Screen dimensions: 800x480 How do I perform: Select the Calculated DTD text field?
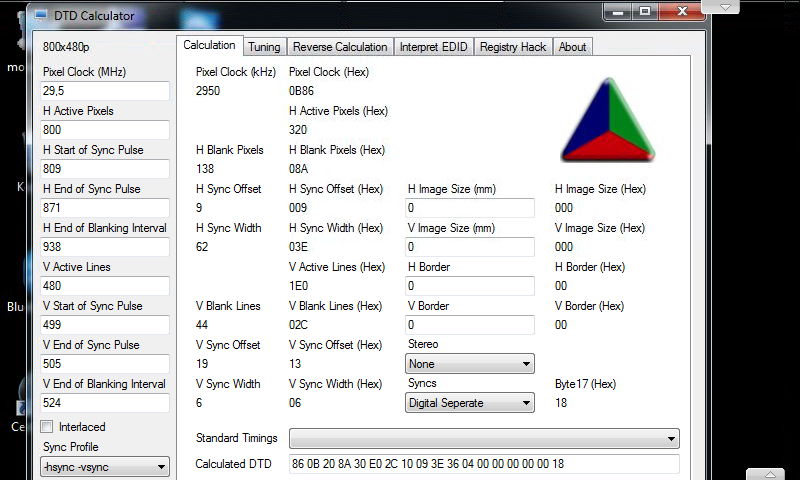[x=484, y=464]
